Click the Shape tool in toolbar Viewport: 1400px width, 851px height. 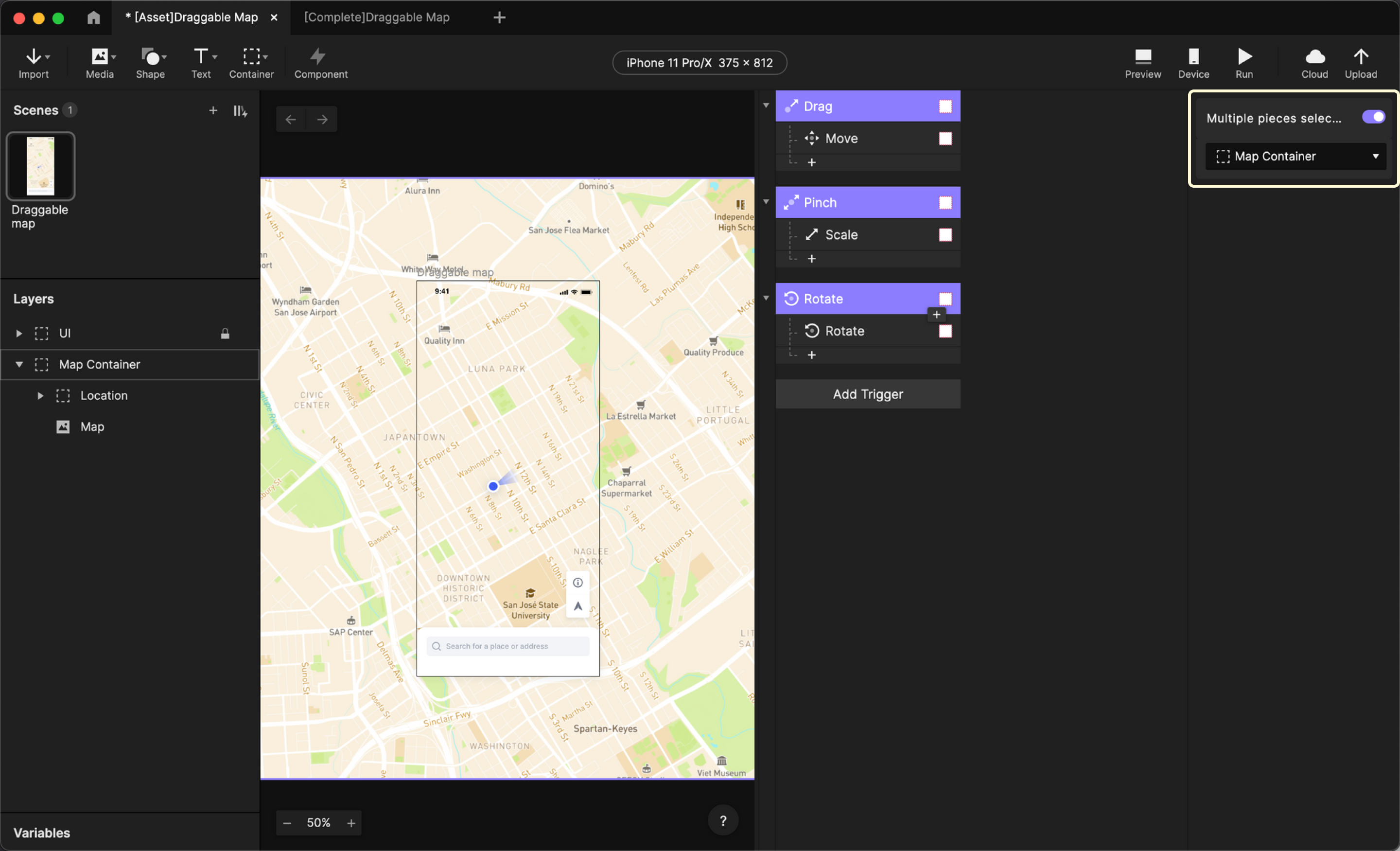tap(151, 62)
